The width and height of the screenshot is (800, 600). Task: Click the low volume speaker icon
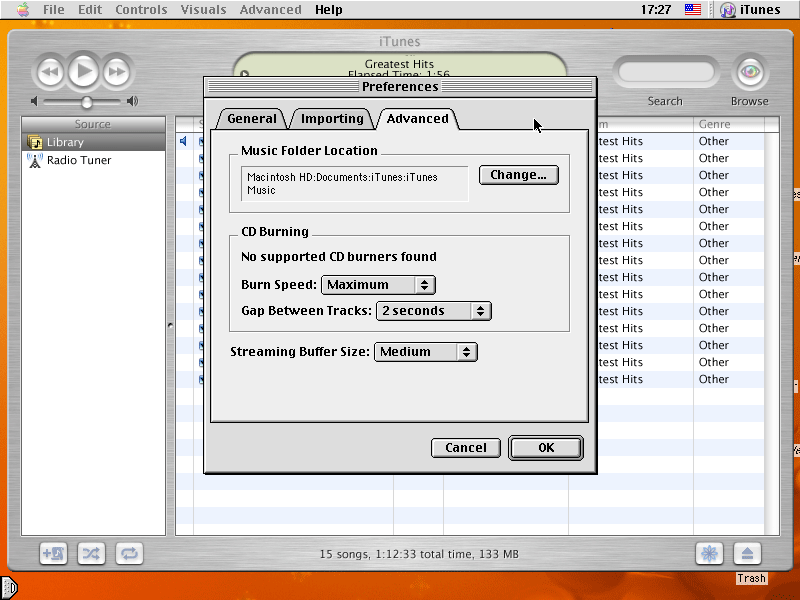34,101
